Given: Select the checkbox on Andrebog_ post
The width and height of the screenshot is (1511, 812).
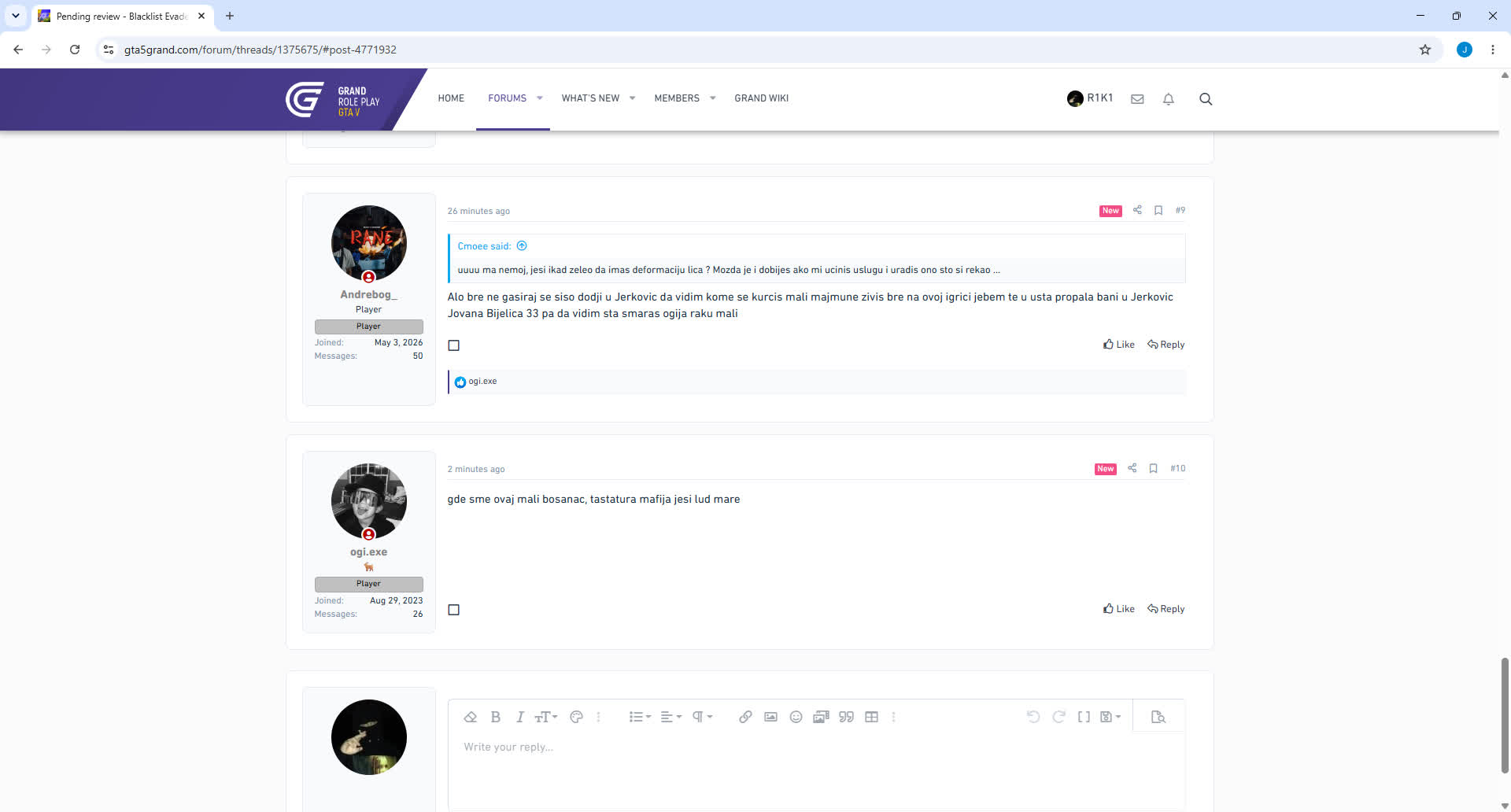Looking at the screenshot, I should click(x=454, y=345).
